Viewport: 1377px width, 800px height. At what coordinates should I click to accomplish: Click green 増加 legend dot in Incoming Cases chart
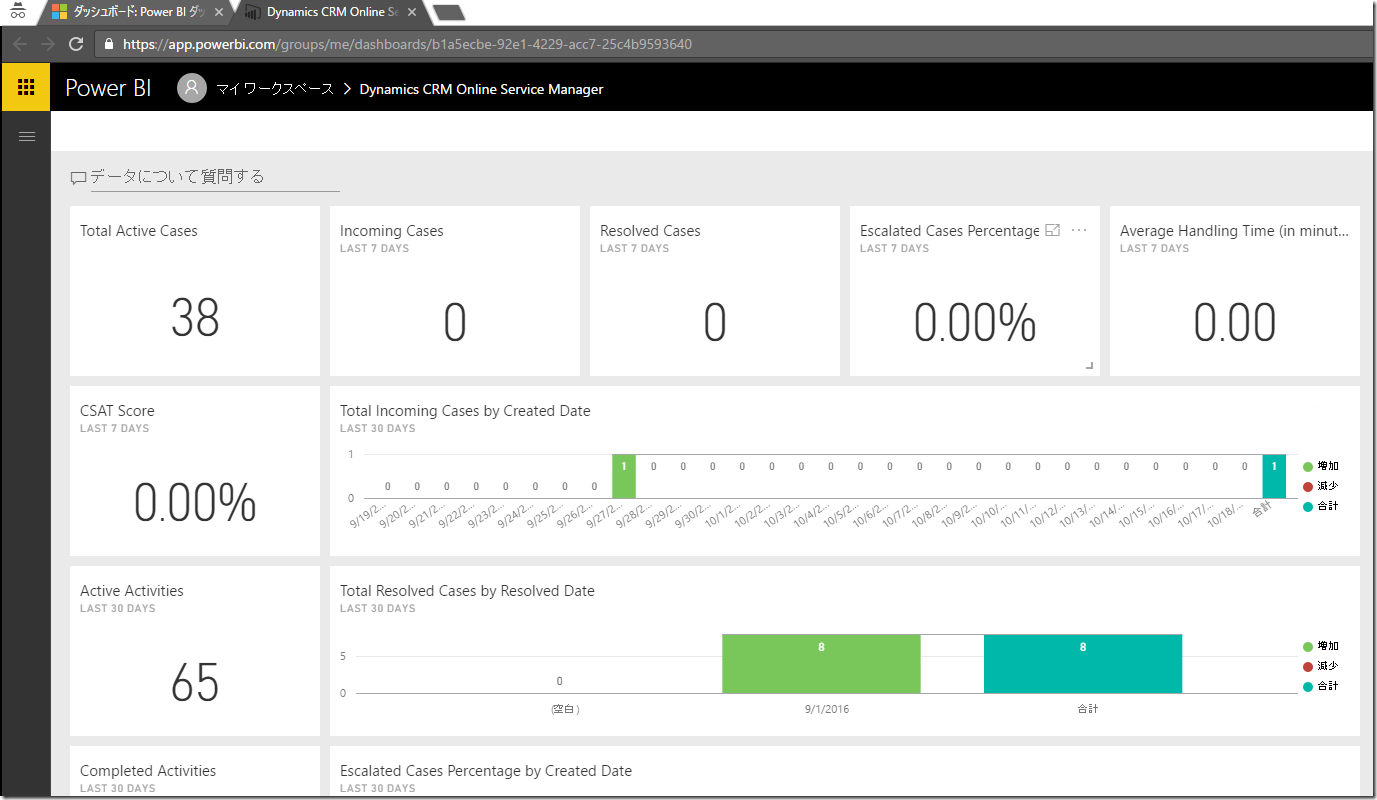(x=1308, y=466)
